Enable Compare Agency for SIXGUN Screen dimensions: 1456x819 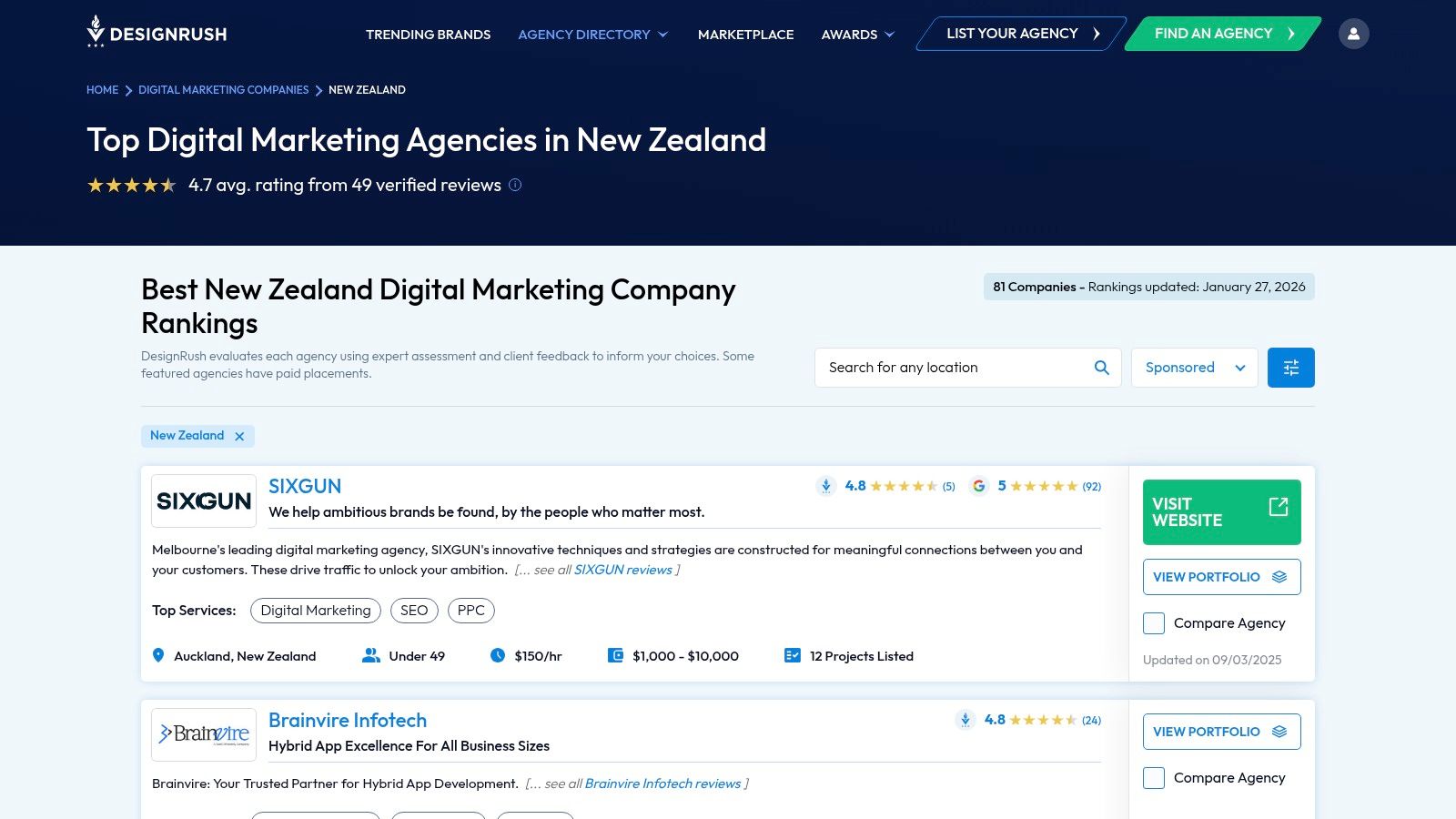click(1153, 623)
